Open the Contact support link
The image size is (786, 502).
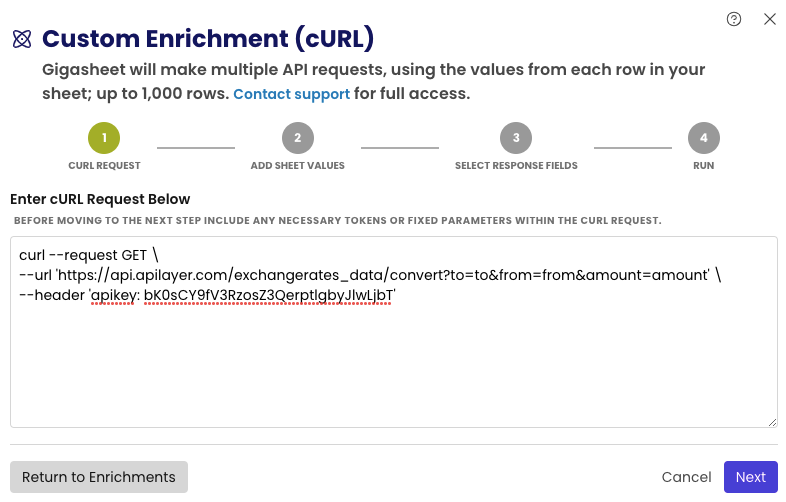pos(291,94)
